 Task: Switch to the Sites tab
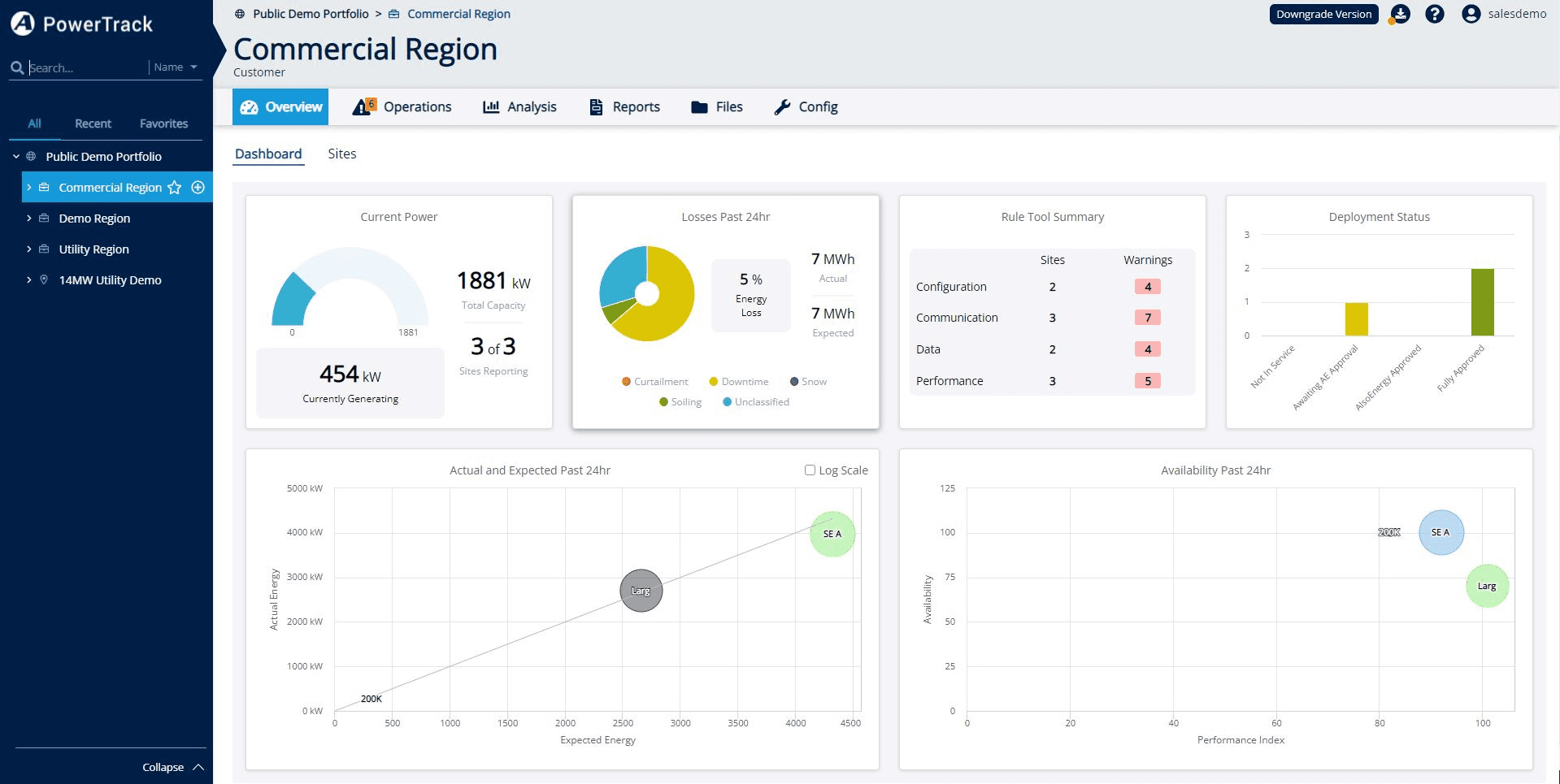point(341,154)
